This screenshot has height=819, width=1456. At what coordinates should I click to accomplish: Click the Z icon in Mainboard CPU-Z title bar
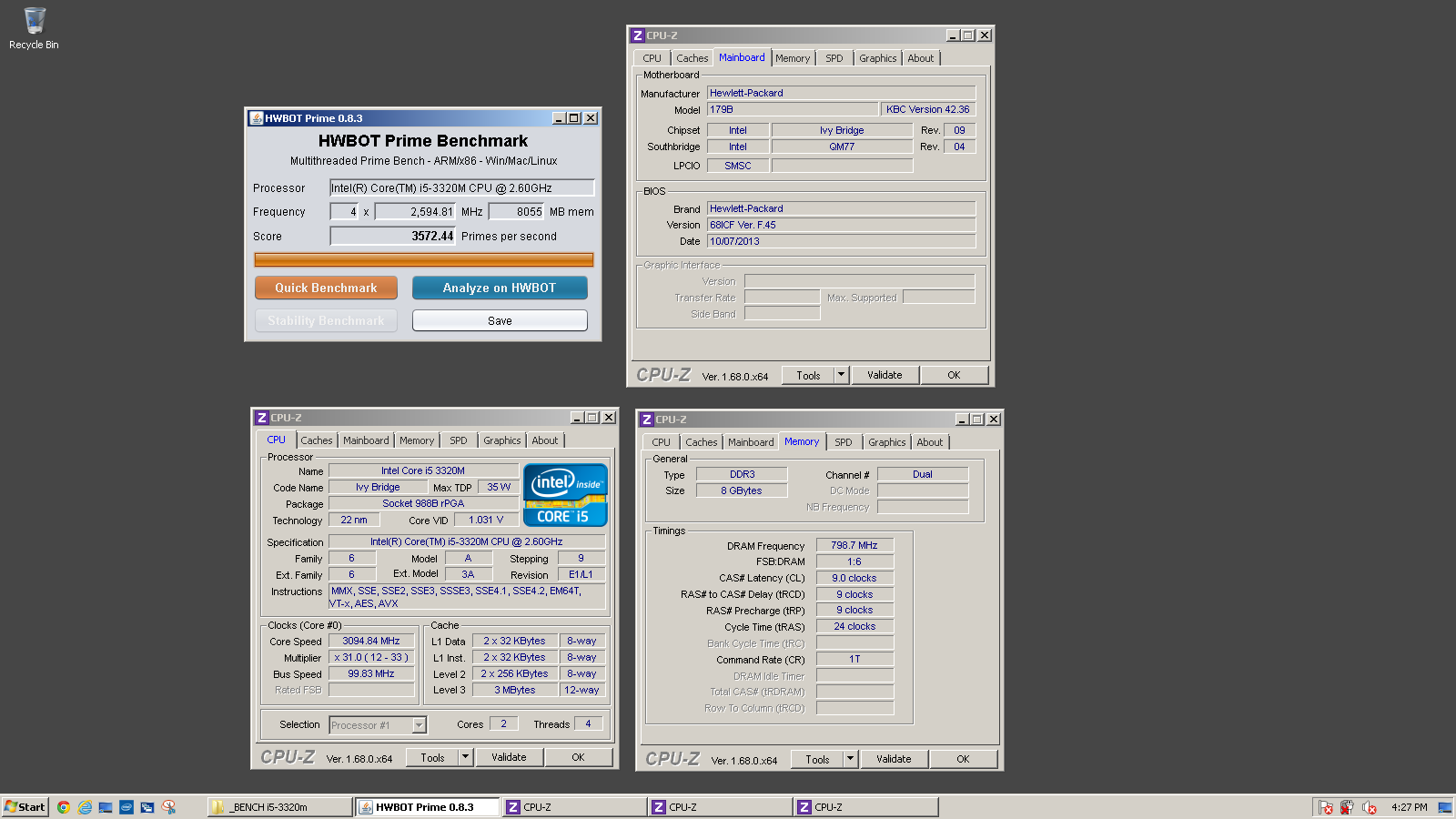click(637, 35)
